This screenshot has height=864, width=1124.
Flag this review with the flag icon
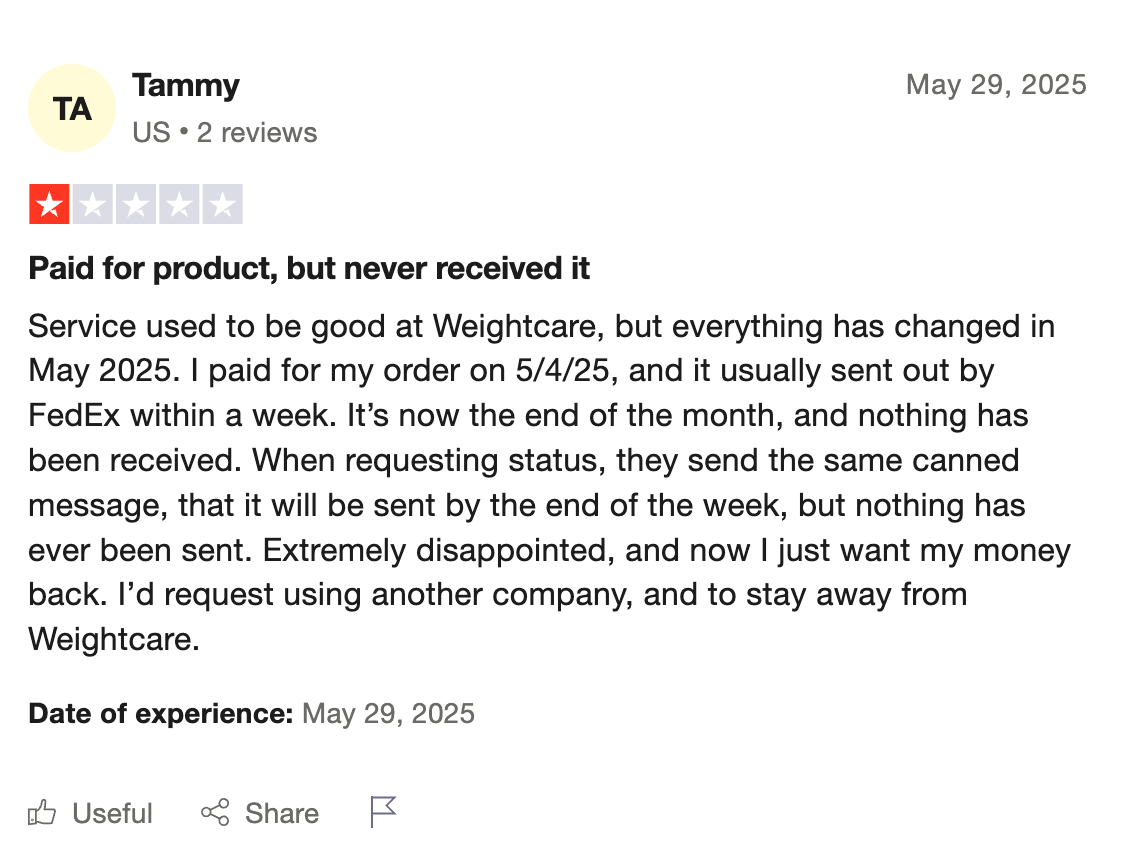tap(383, 812)
